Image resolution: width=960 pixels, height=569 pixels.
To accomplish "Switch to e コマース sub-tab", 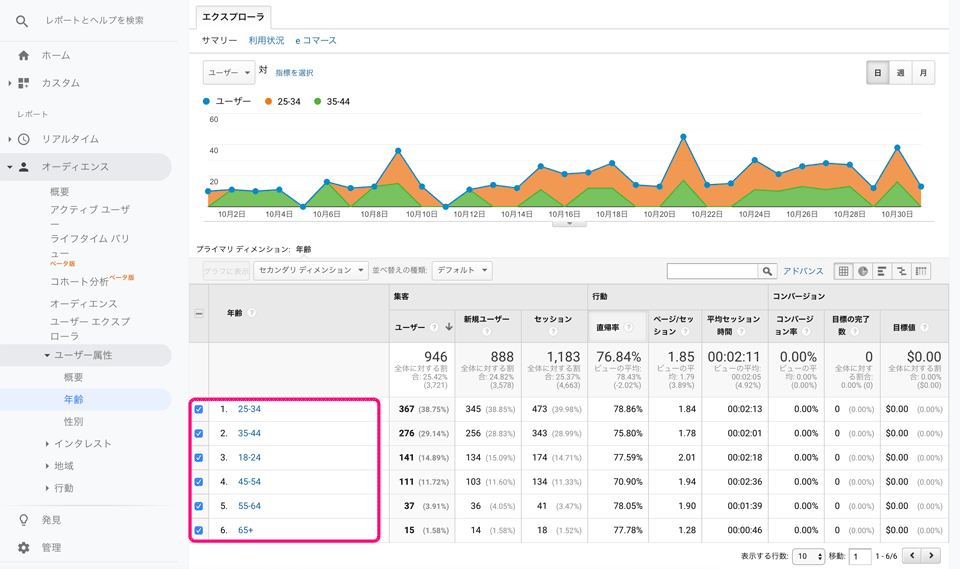I will [x=316, y=40].
